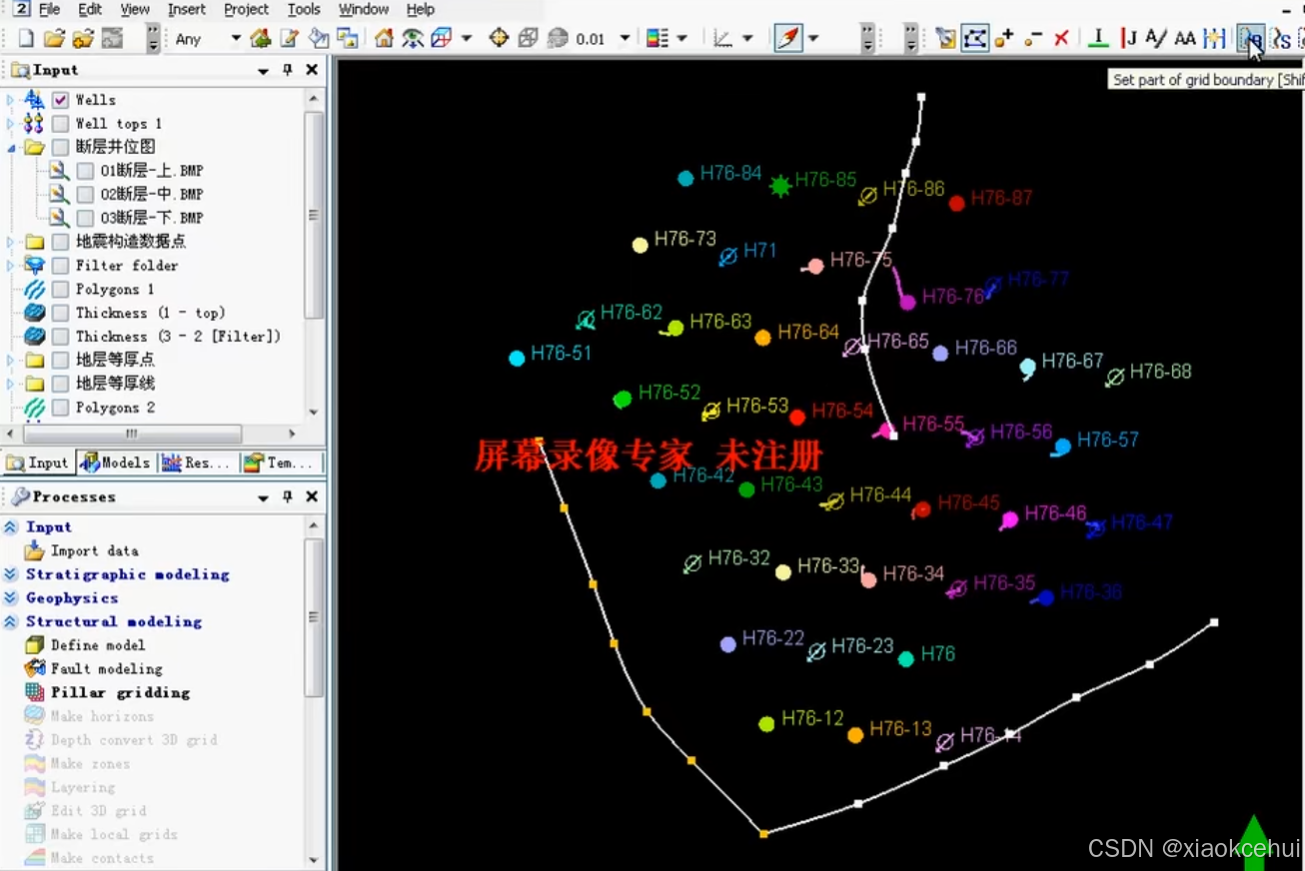Screen dimensions: 1305x871
Task: Check the 01断层-上.BMP checkbox
Action: coord(85,171)
